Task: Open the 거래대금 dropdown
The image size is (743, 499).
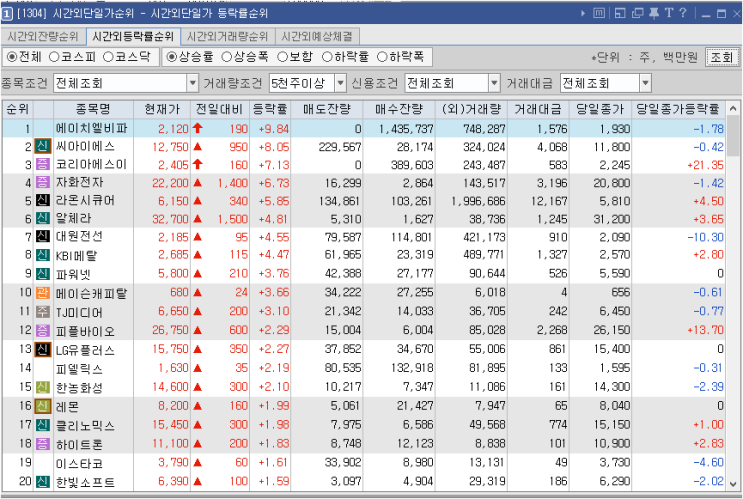Action: point(645,84)
